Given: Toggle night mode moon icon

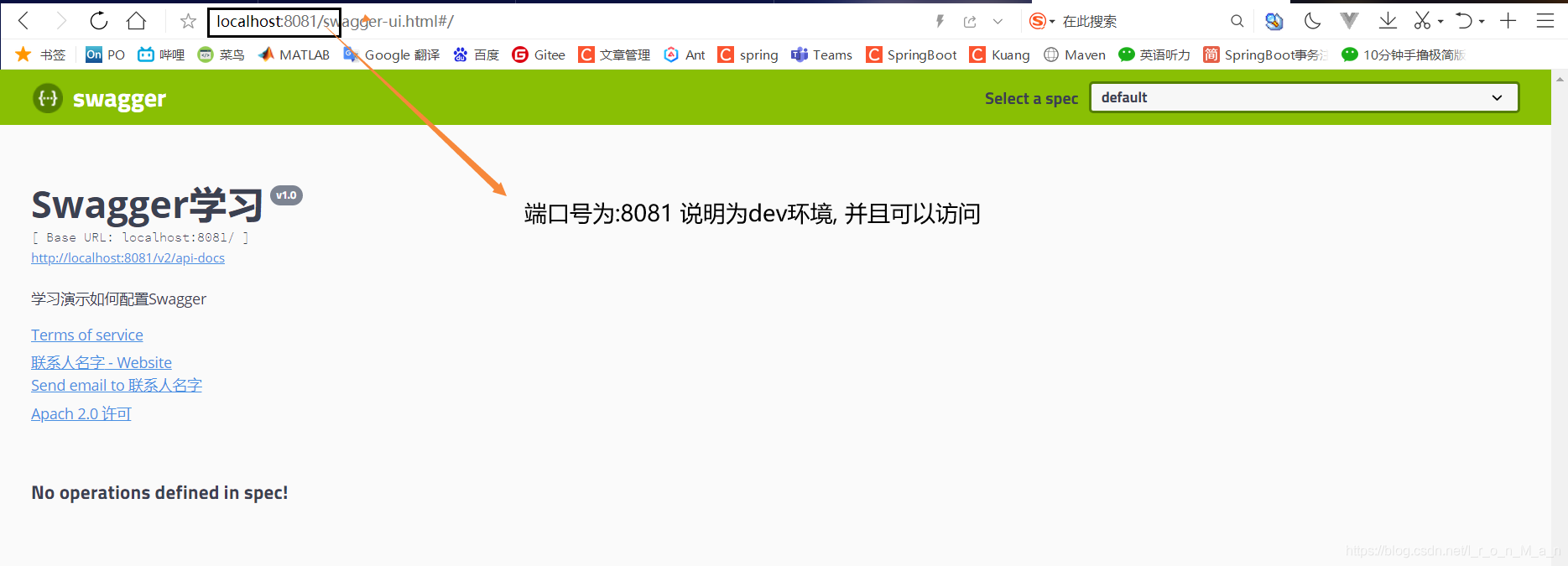Looking at the screenshot, I should tap(1312, 21).
